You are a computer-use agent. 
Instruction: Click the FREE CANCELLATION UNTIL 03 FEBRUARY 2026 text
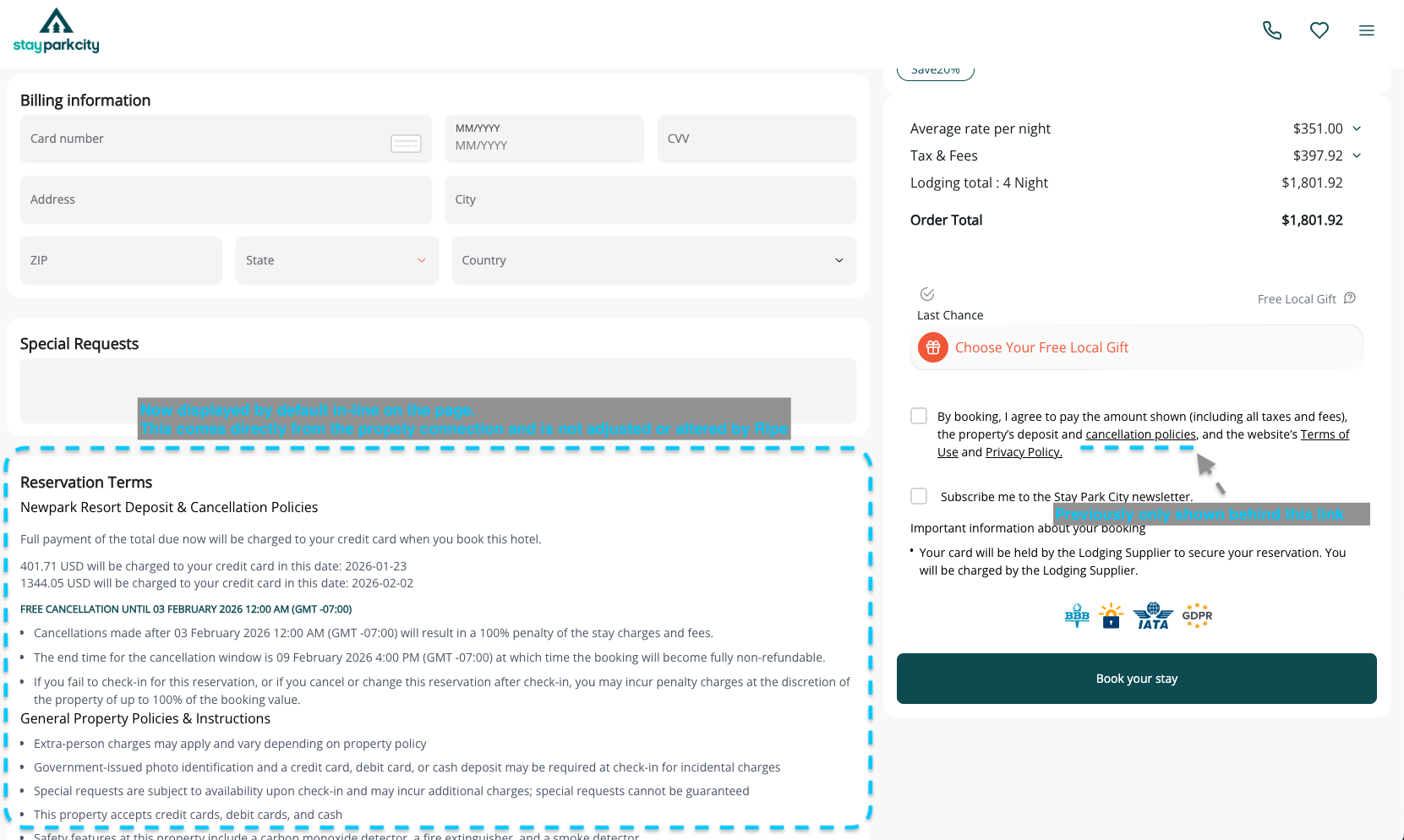click(186, 609)
